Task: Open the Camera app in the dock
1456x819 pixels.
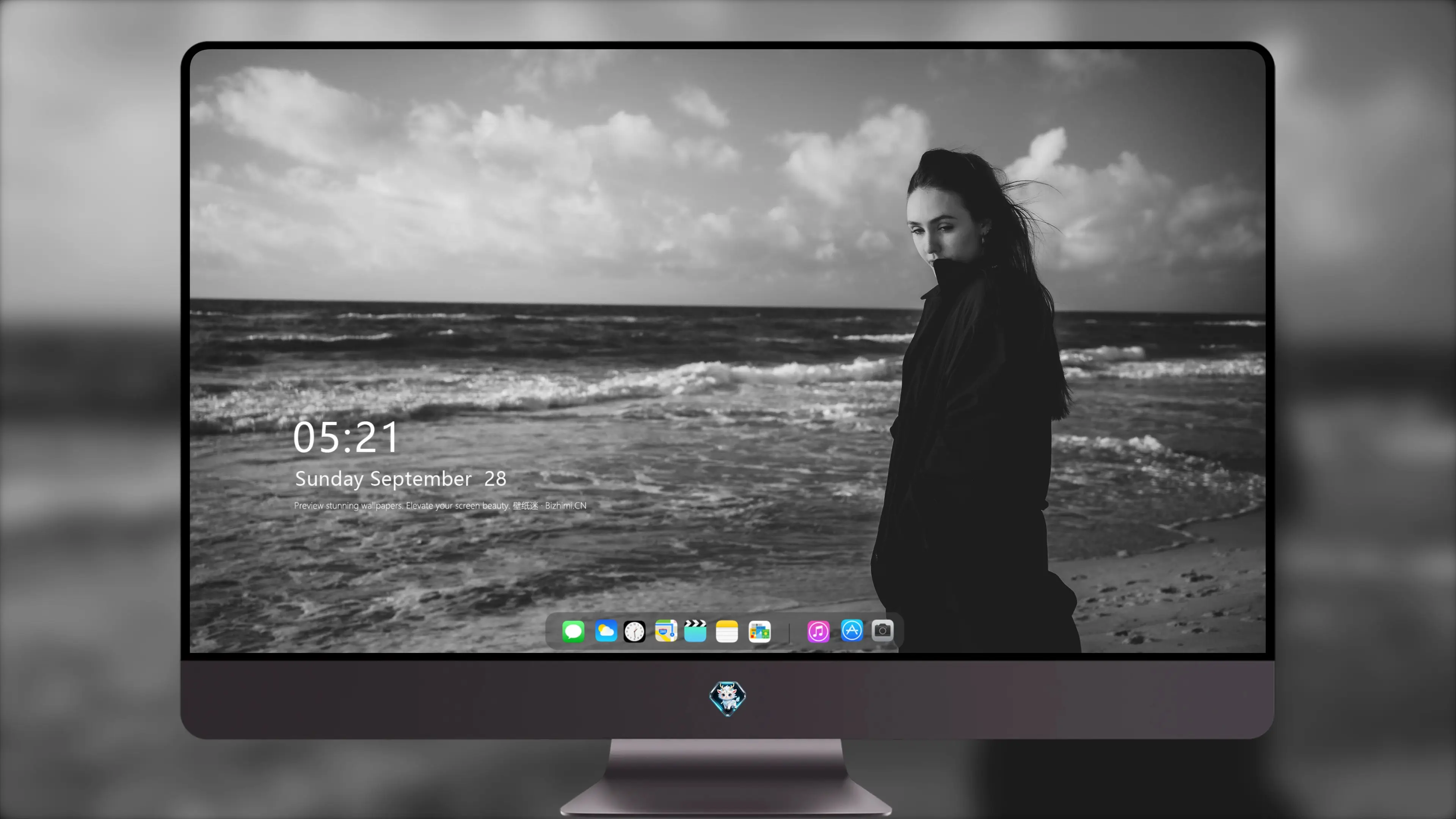Action: tap(882, 630)
